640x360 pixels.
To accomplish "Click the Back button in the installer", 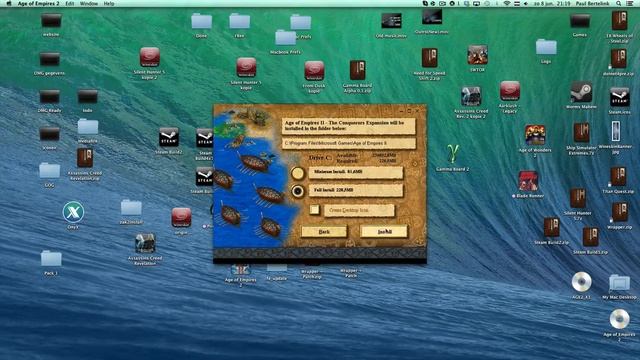I will tap(324, 231).
